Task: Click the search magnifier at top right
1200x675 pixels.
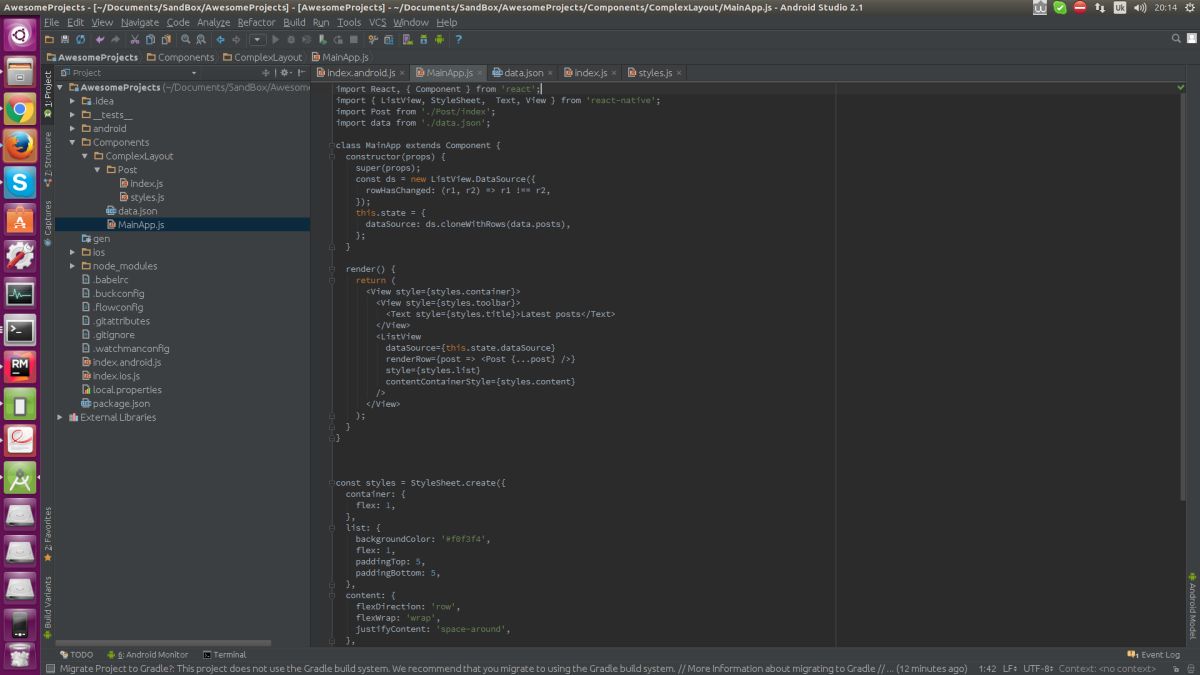Action: pyautogui.click(x=1176, y=39)
